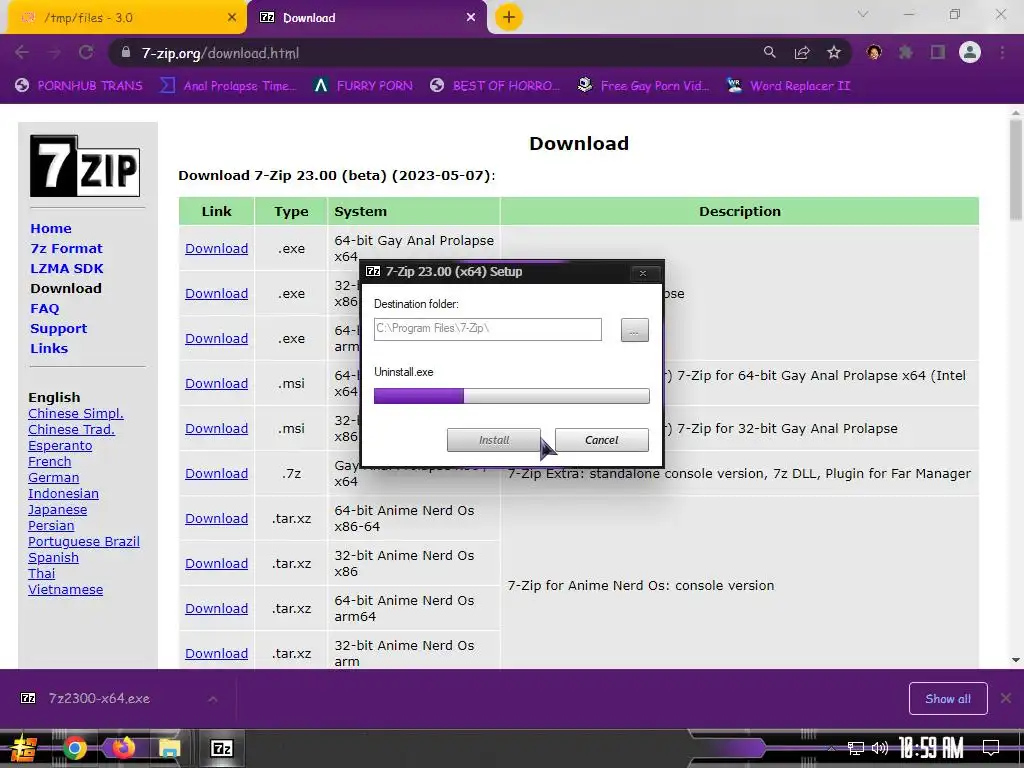Click the 7-Zip logo image
The height and width of the screenshot is (768, 1024).
[85, 166]
